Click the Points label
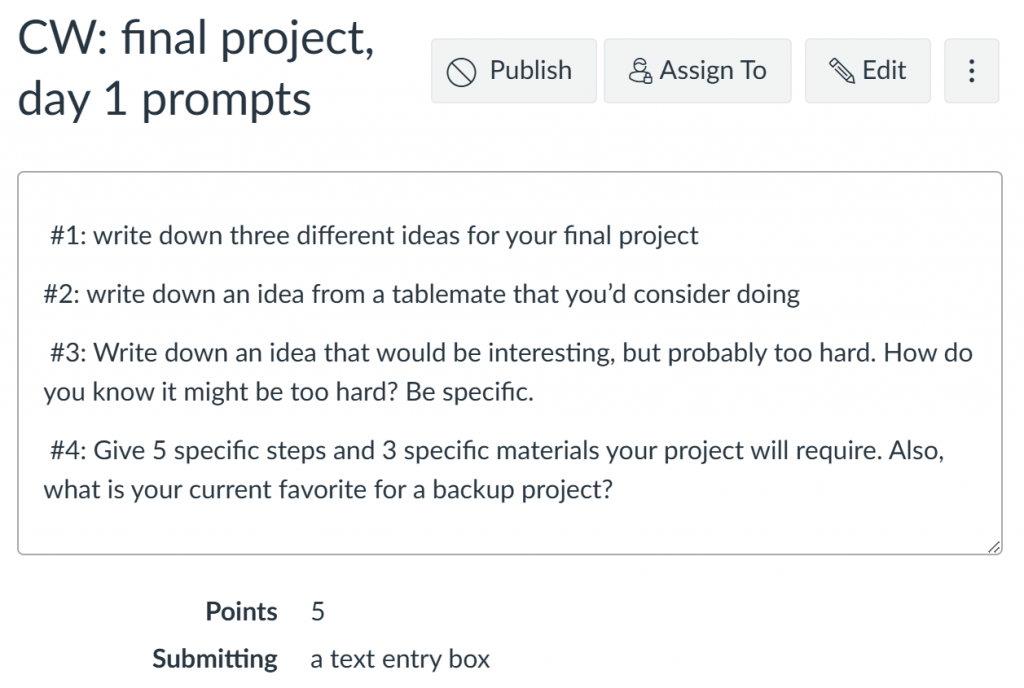1024x688 pixels. [x=241, y=612]
